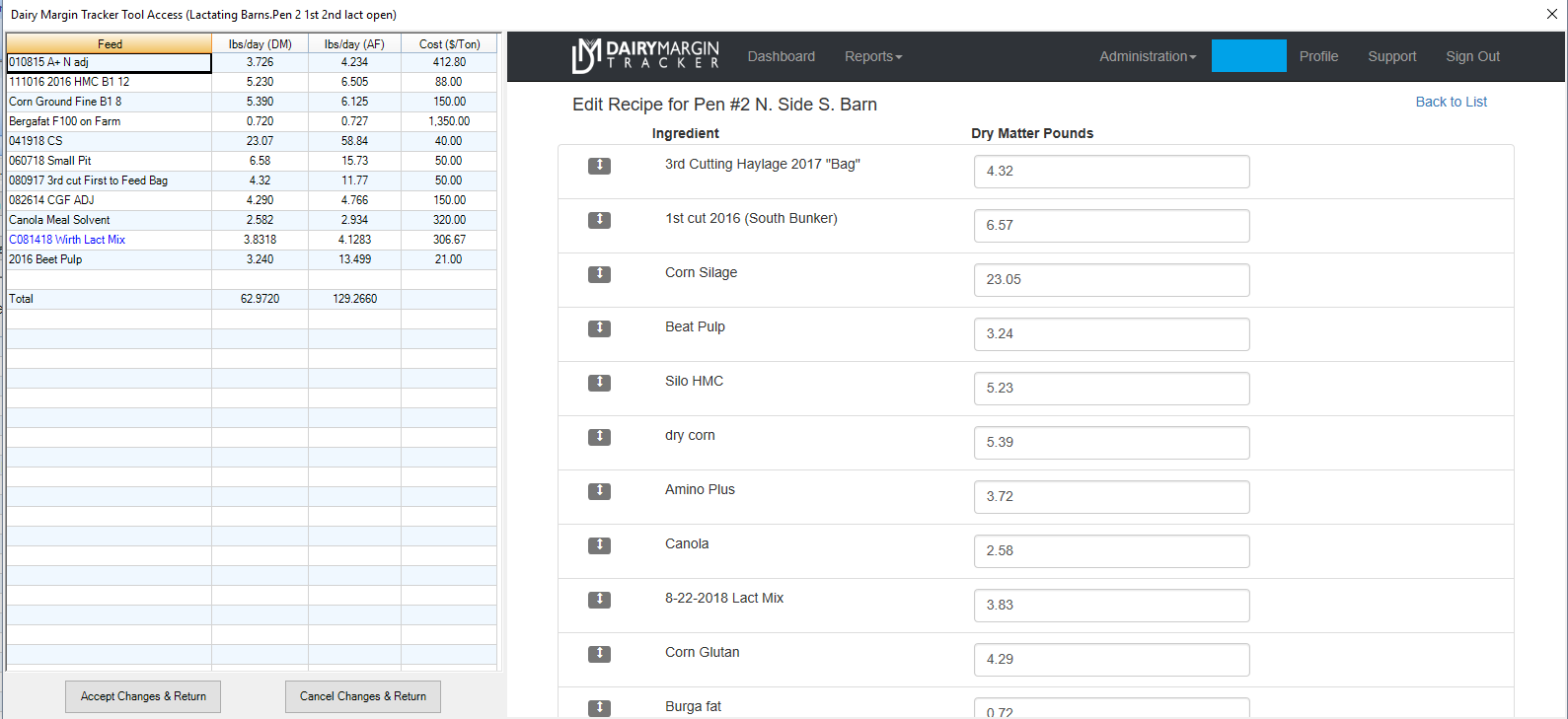Click reorder handle for 8-22-2018 Lact Mix
Screen dimensions: 1568x719
click(x=599, y=600)
